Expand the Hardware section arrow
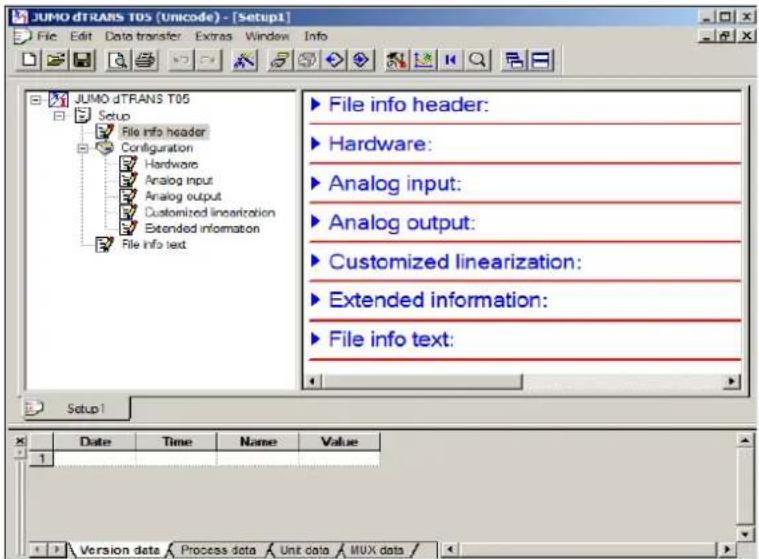Image resolution: width=759 pixels, height=559 pixels. 316,143
